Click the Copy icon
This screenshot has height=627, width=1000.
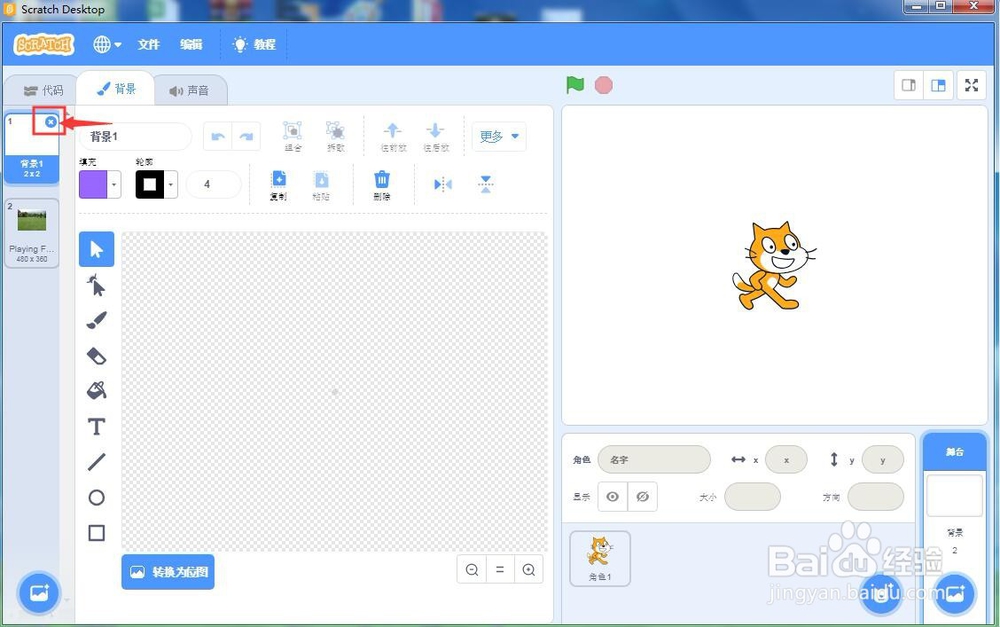pyautogui.click(x=279, y=186)
